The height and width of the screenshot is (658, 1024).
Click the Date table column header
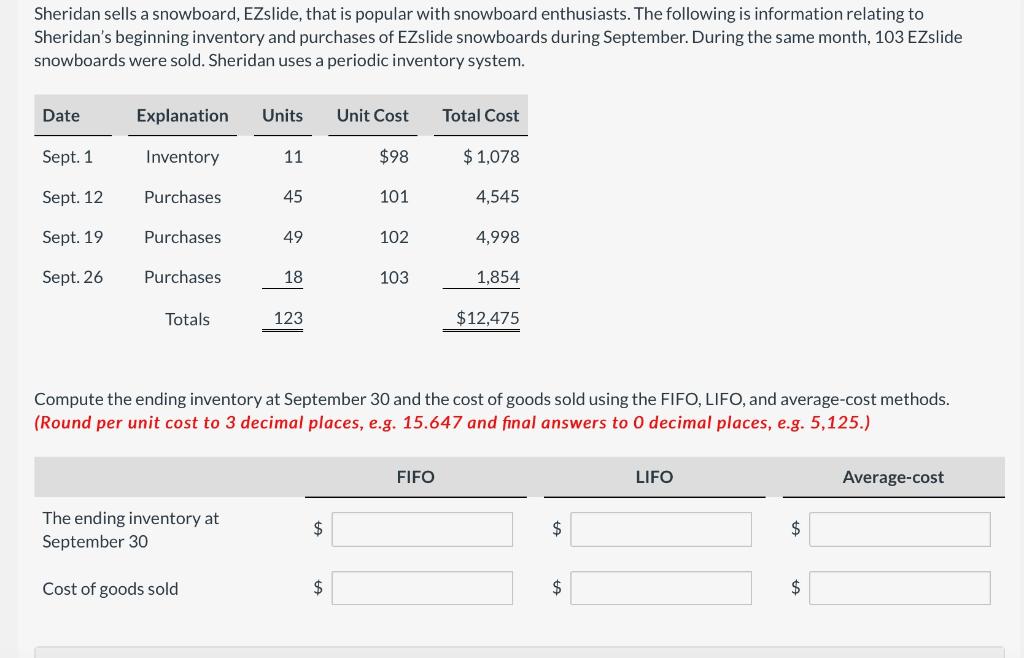(x=61, y=116)
